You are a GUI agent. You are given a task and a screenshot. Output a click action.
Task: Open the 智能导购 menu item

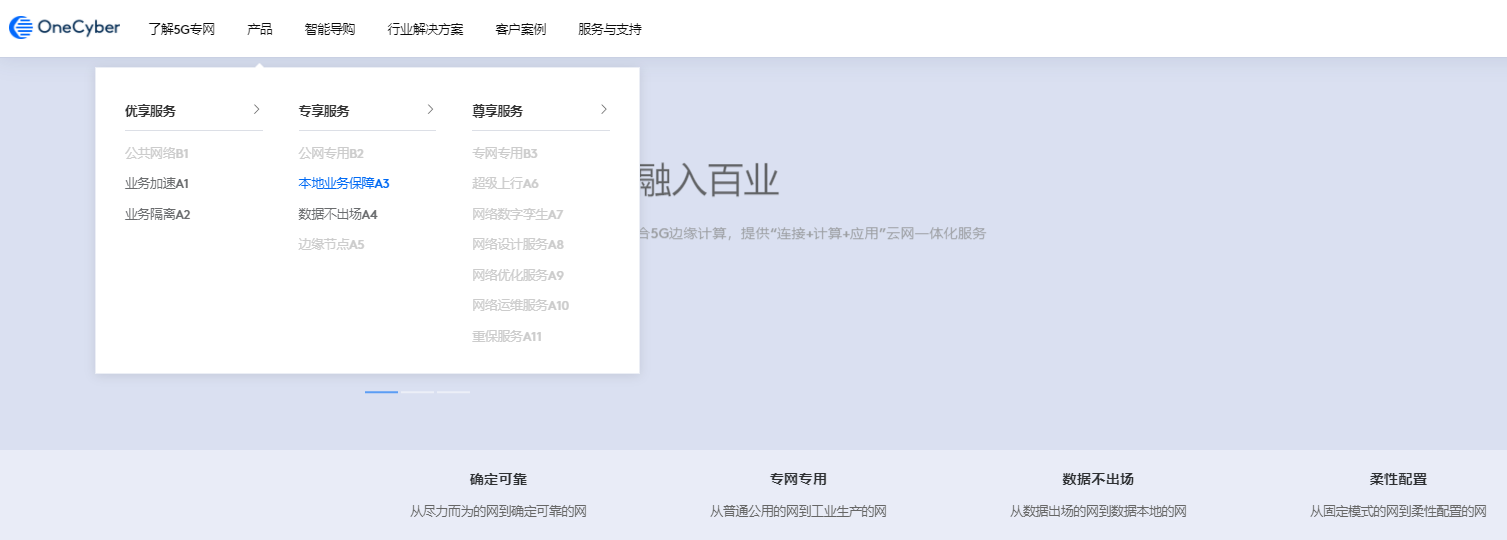pos(329,29)
